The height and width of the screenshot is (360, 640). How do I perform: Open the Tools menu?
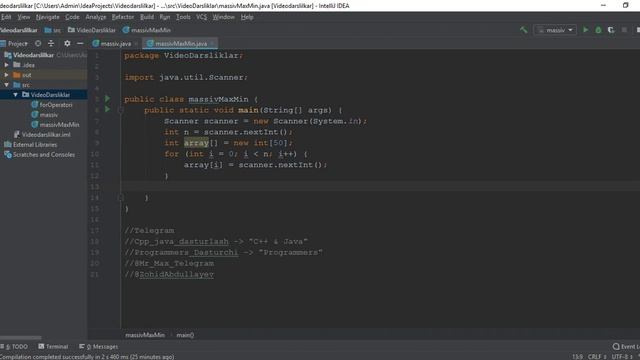point(183,17)
